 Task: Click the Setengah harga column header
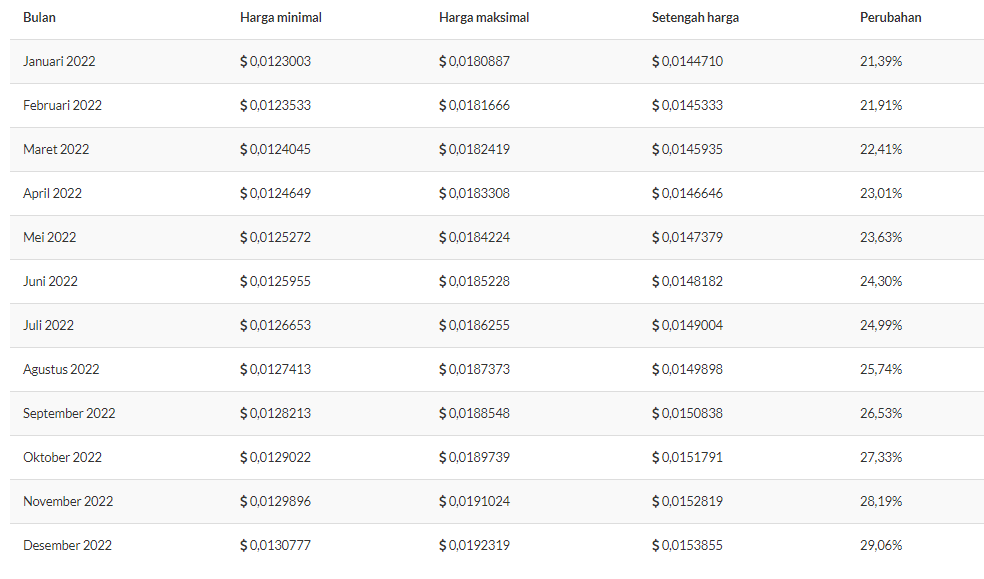[x=695, y=18]
